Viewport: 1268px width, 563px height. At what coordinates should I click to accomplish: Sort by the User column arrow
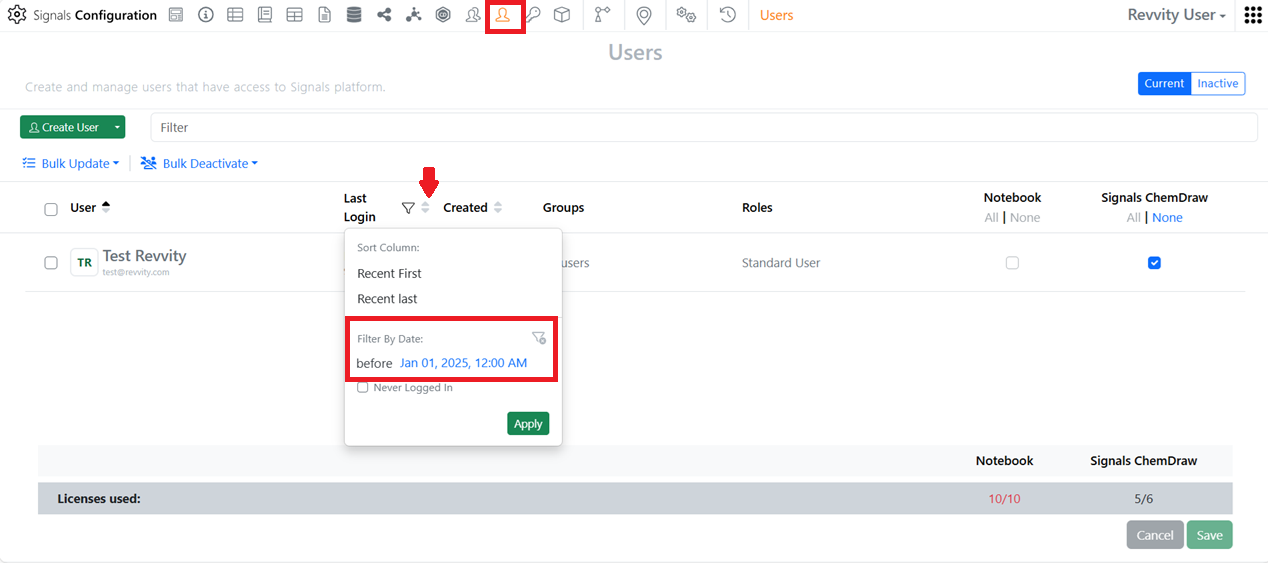(106, 207)
